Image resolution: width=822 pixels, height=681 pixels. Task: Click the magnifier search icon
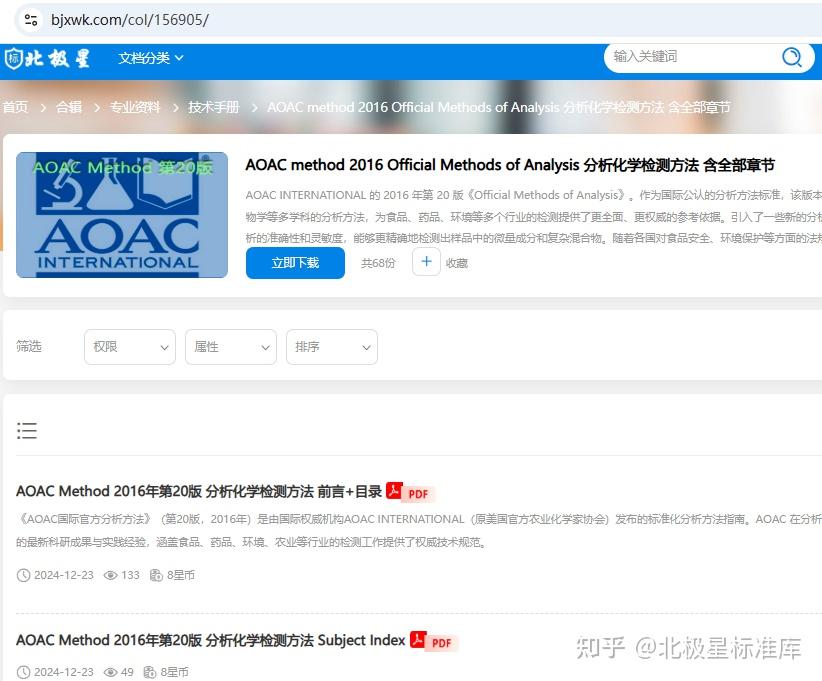click(792, 58)
